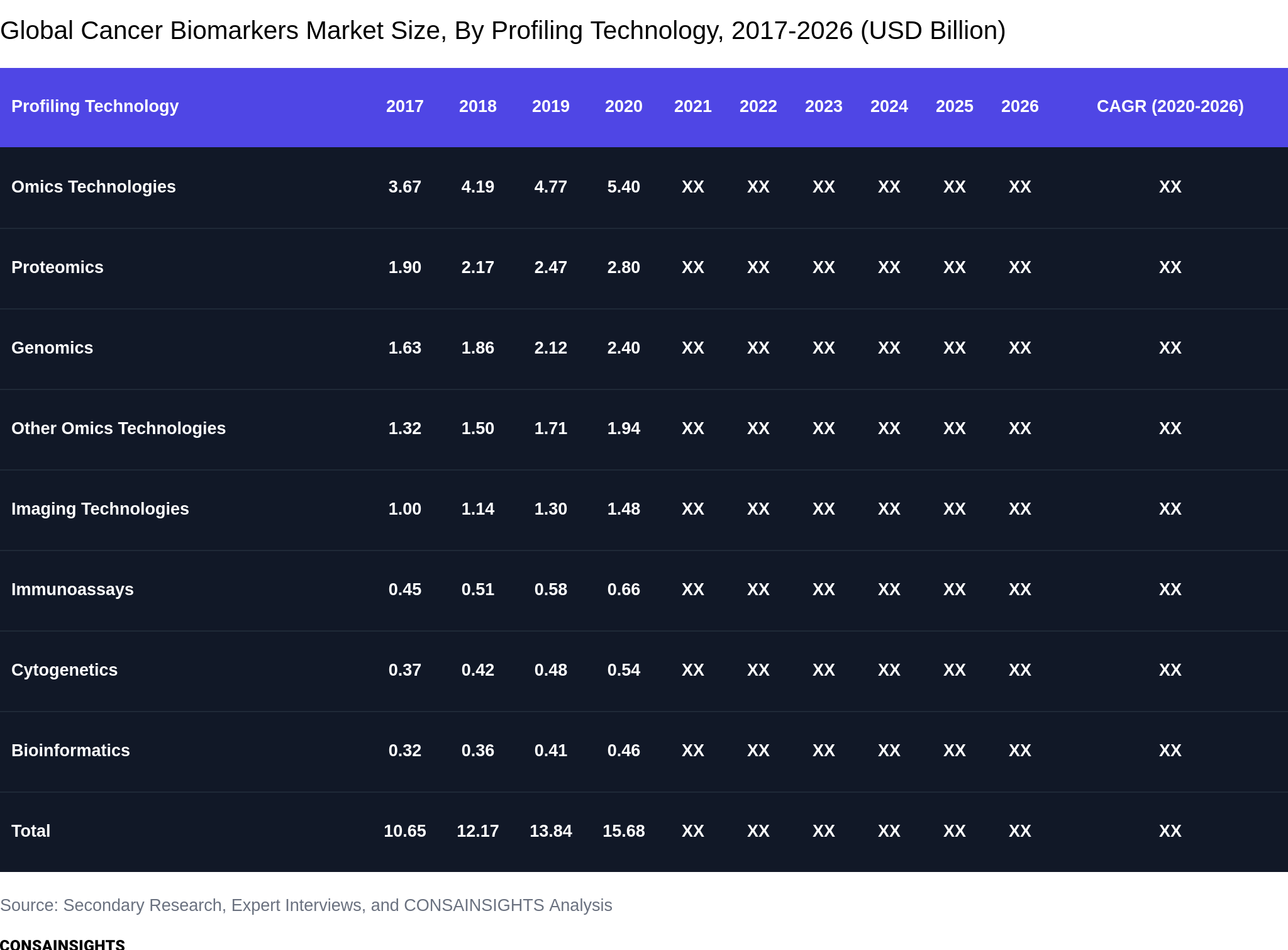Select Total 2017 value 10.65
The height and width of the screenshot is (950, 1288).
pos(405,831)
